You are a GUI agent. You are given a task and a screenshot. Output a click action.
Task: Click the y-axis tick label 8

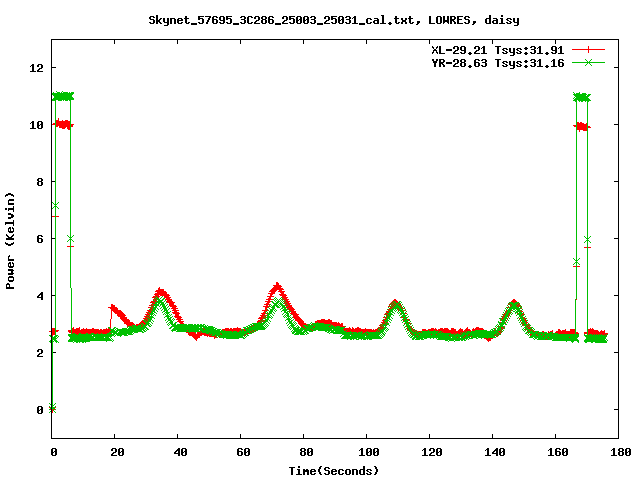(x=40, y=182)
